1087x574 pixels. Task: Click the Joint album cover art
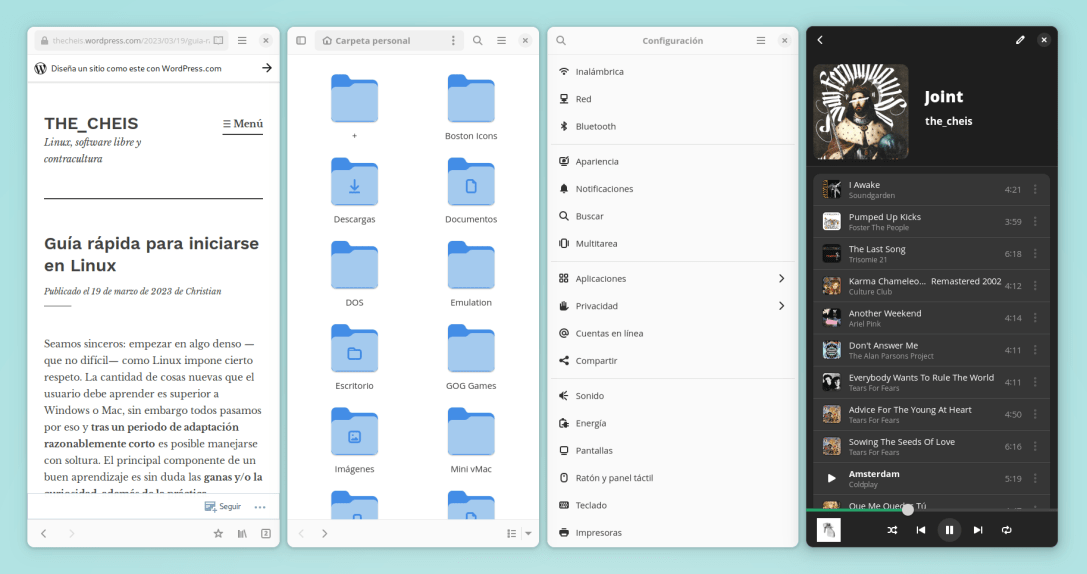tap(861, 112)
